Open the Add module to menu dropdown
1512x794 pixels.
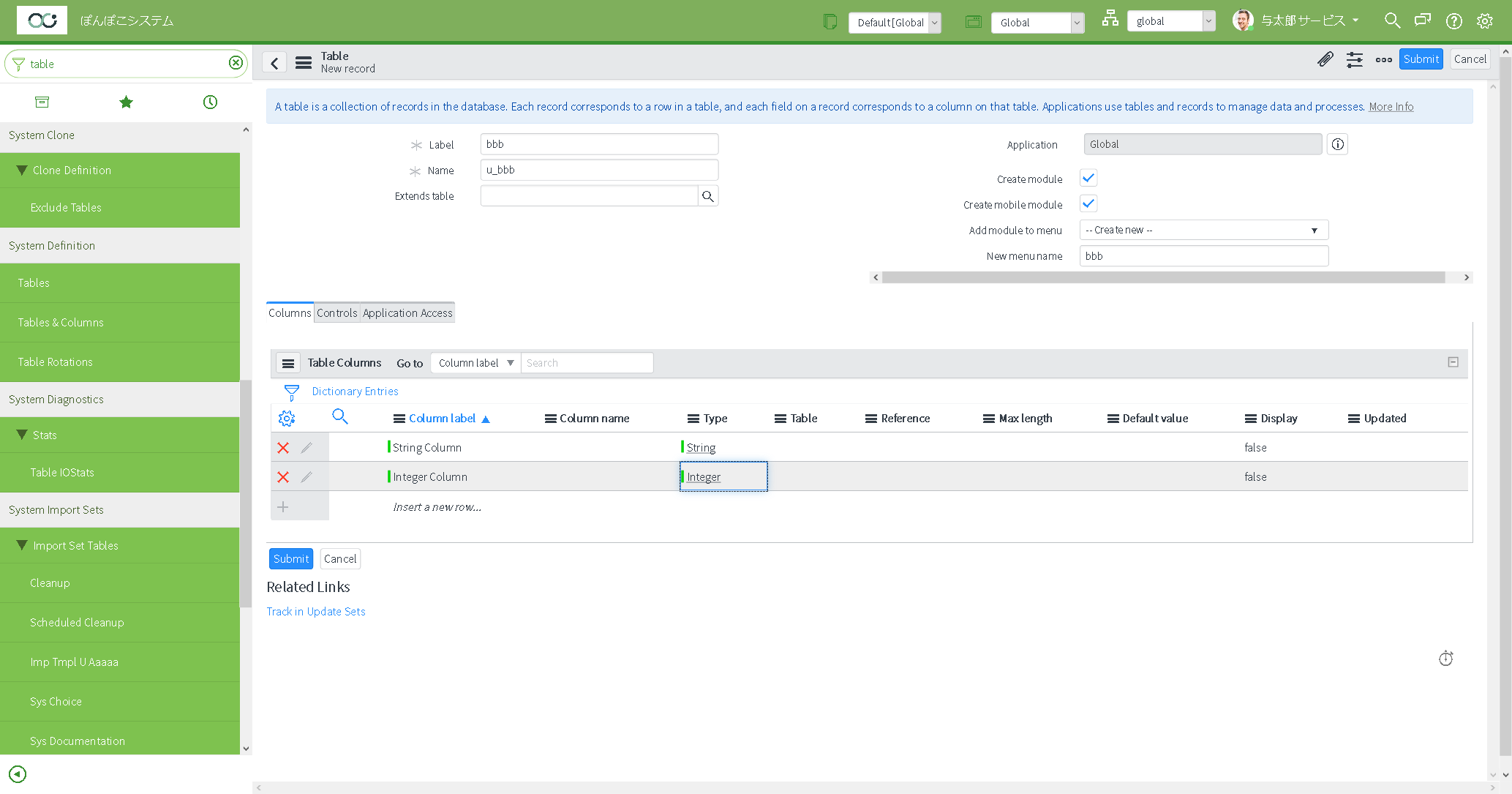click(1203, 230)
